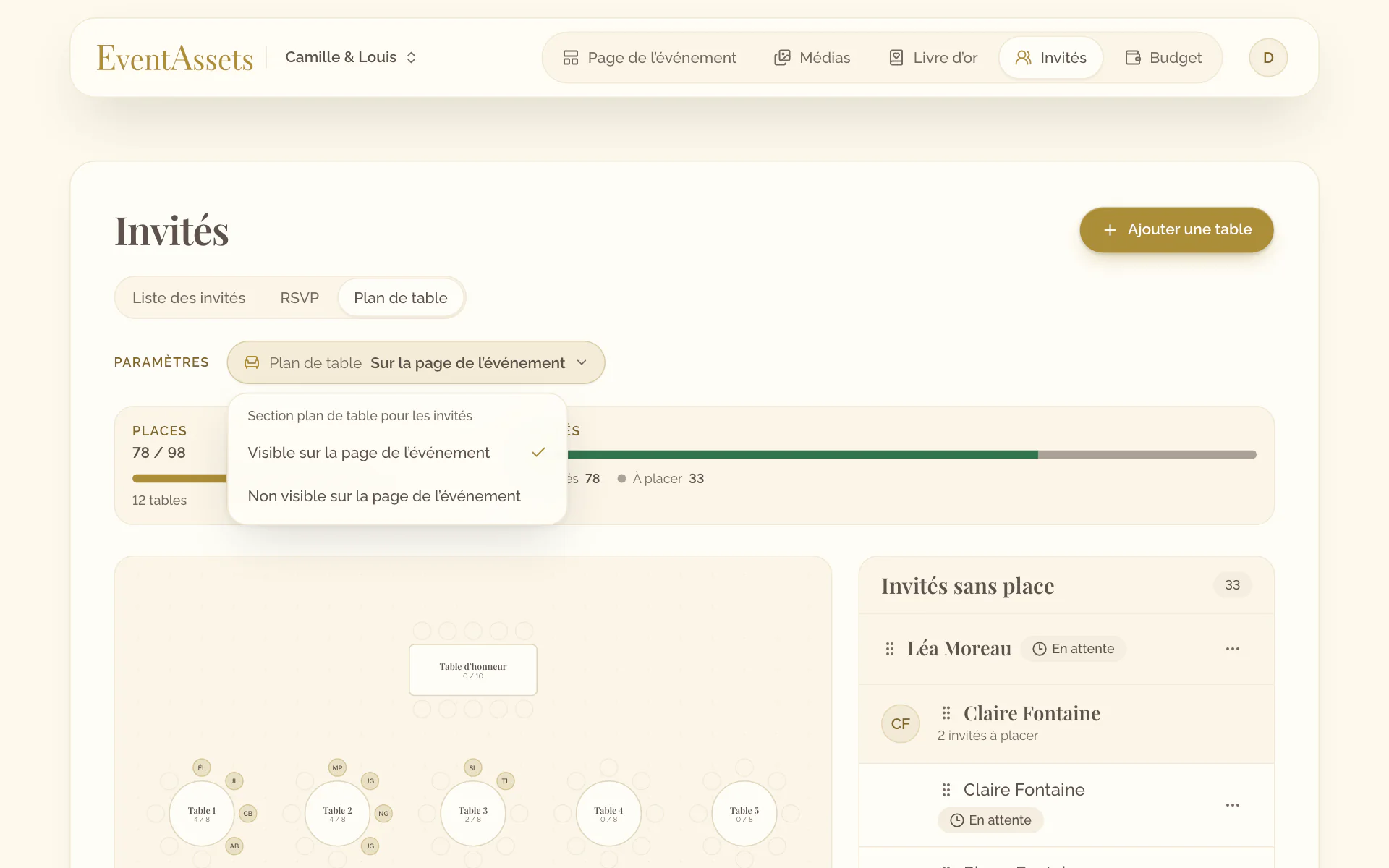Open the Page de l'événement nav item
Image resolution: width=1389 pixels, height=868 pixels.
tap(649, 58)
